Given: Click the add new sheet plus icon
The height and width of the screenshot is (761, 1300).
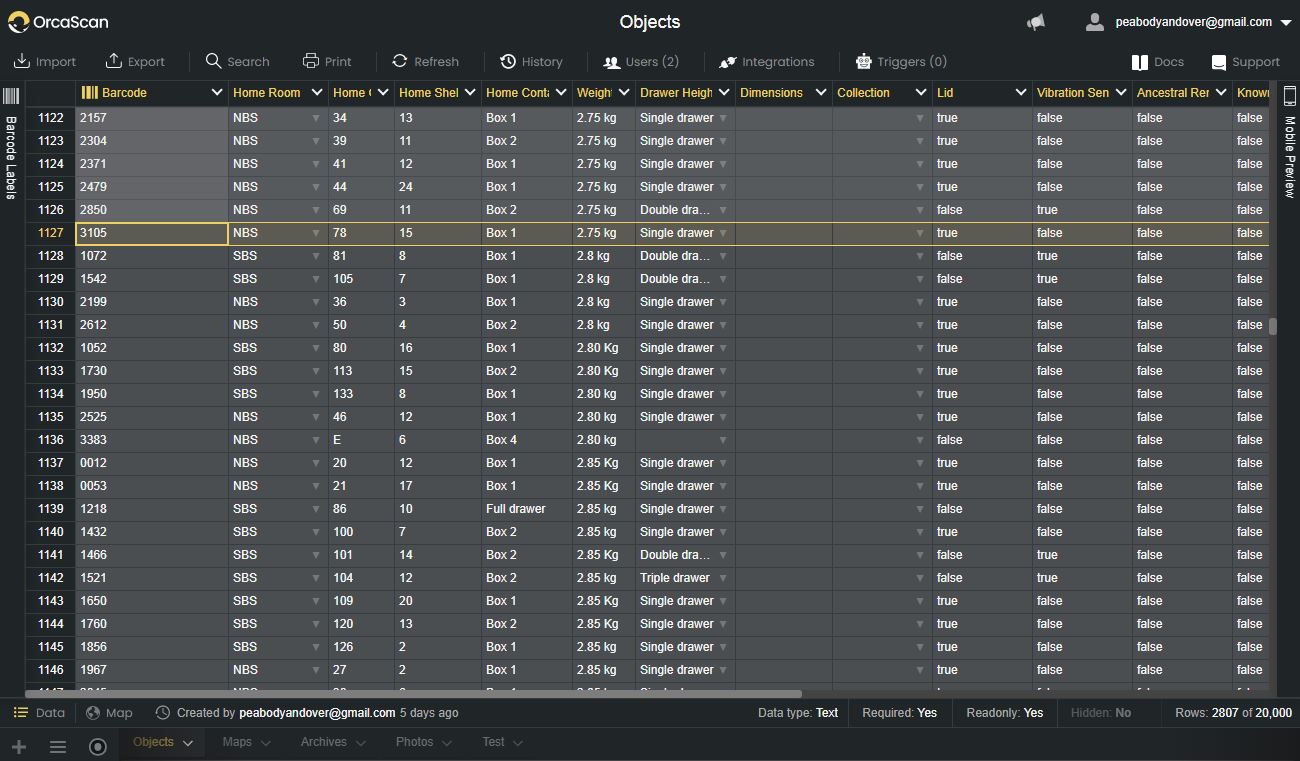Looking at the screenshot, I should point(19,746).
